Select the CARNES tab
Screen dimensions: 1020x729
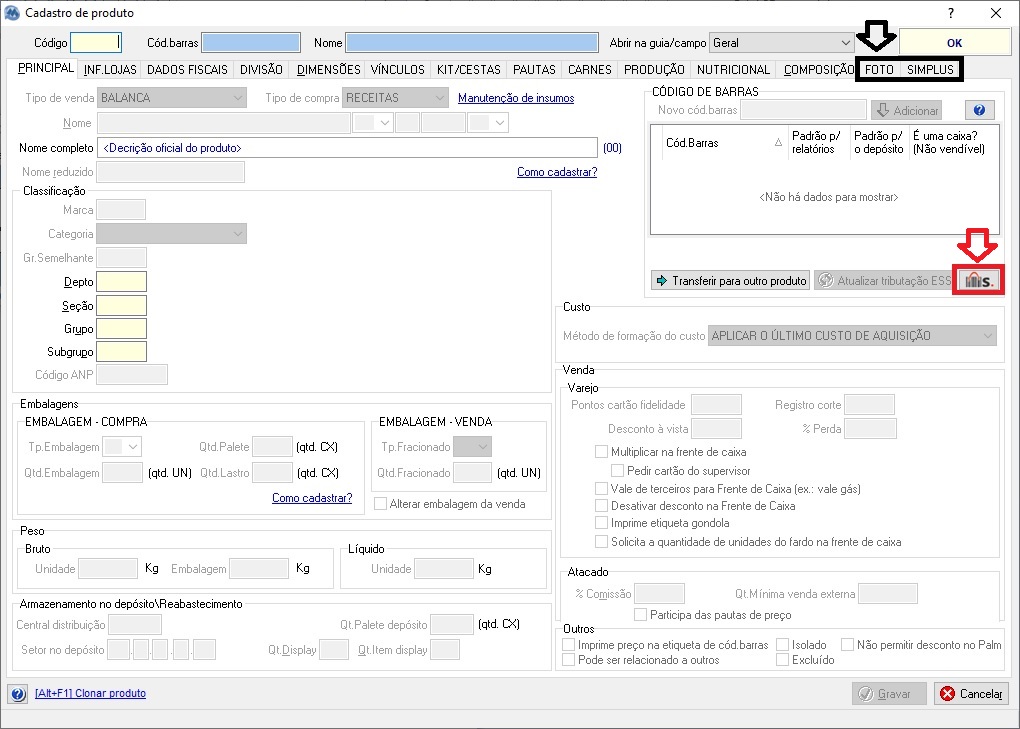tap(590, 70)
